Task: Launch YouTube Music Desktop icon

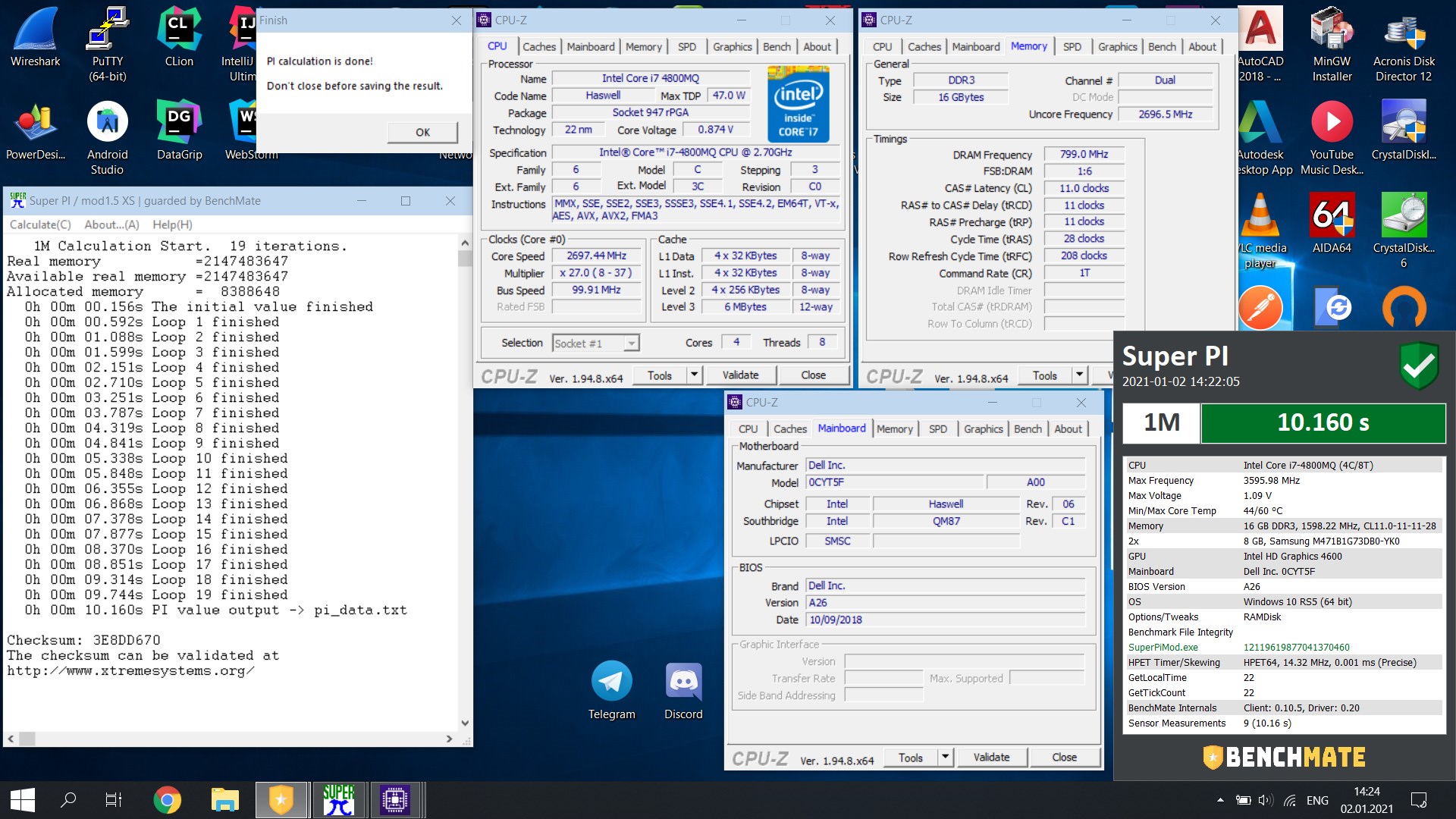Action: point(1332,139)
